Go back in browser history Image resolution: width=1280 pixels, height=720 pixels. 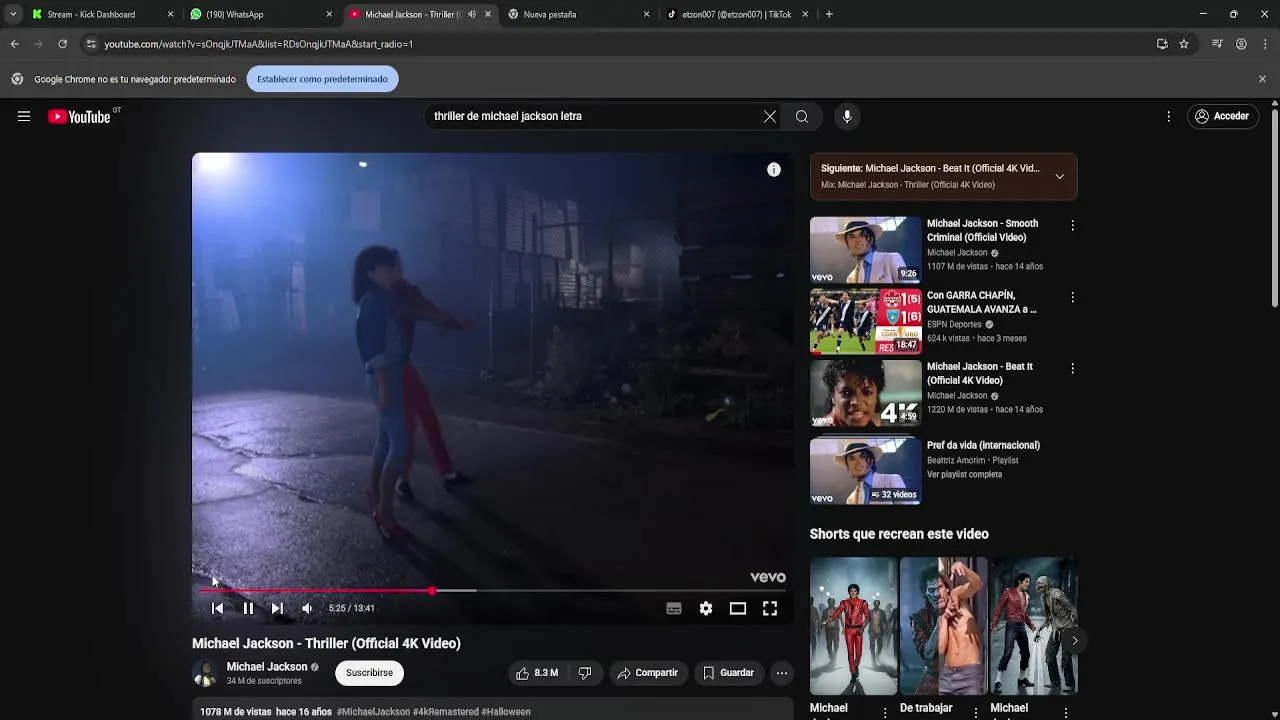tap(14, 44)
